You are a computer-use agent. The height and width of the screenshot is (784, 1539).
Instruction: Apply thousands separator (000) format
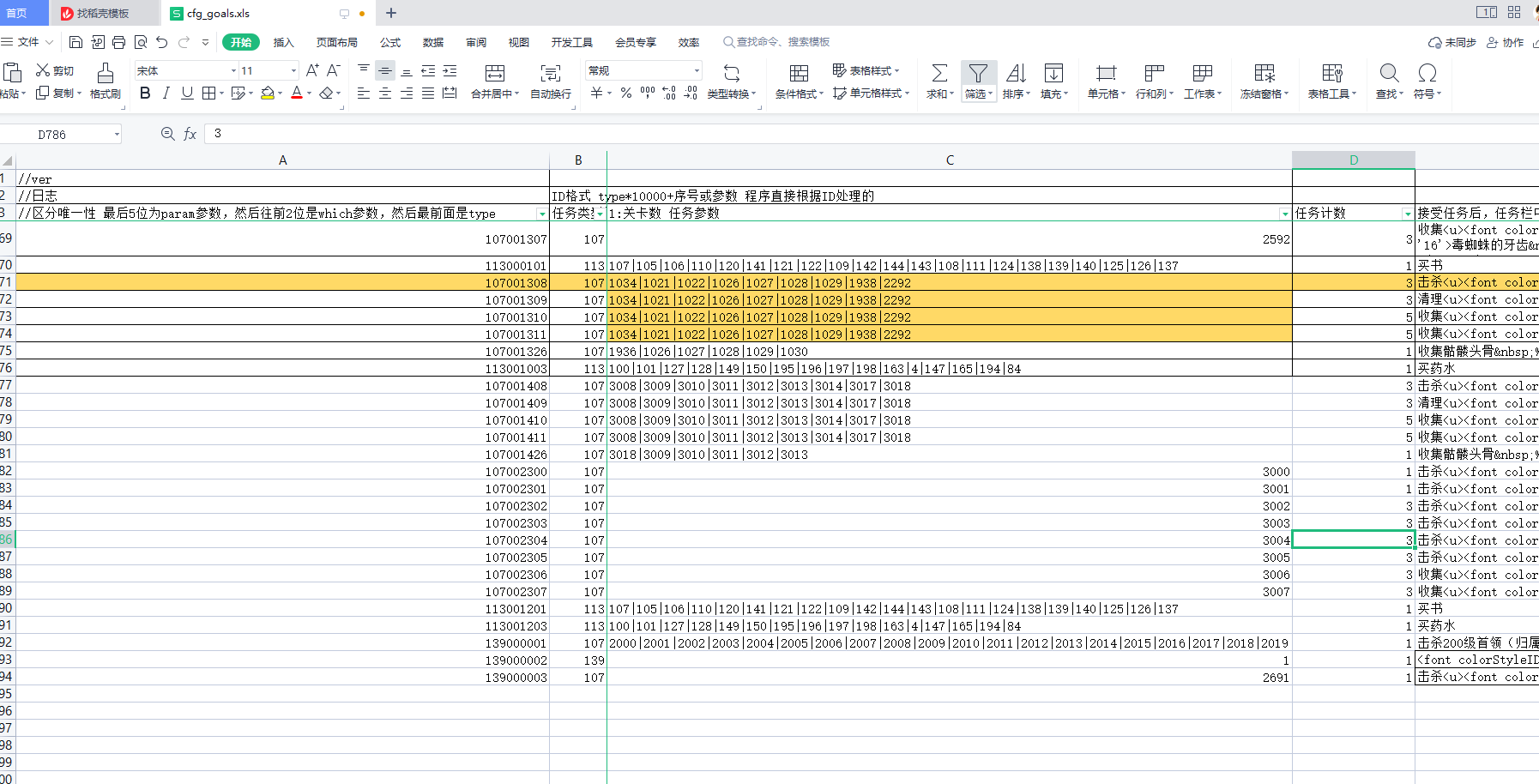(x=648, y=93)
